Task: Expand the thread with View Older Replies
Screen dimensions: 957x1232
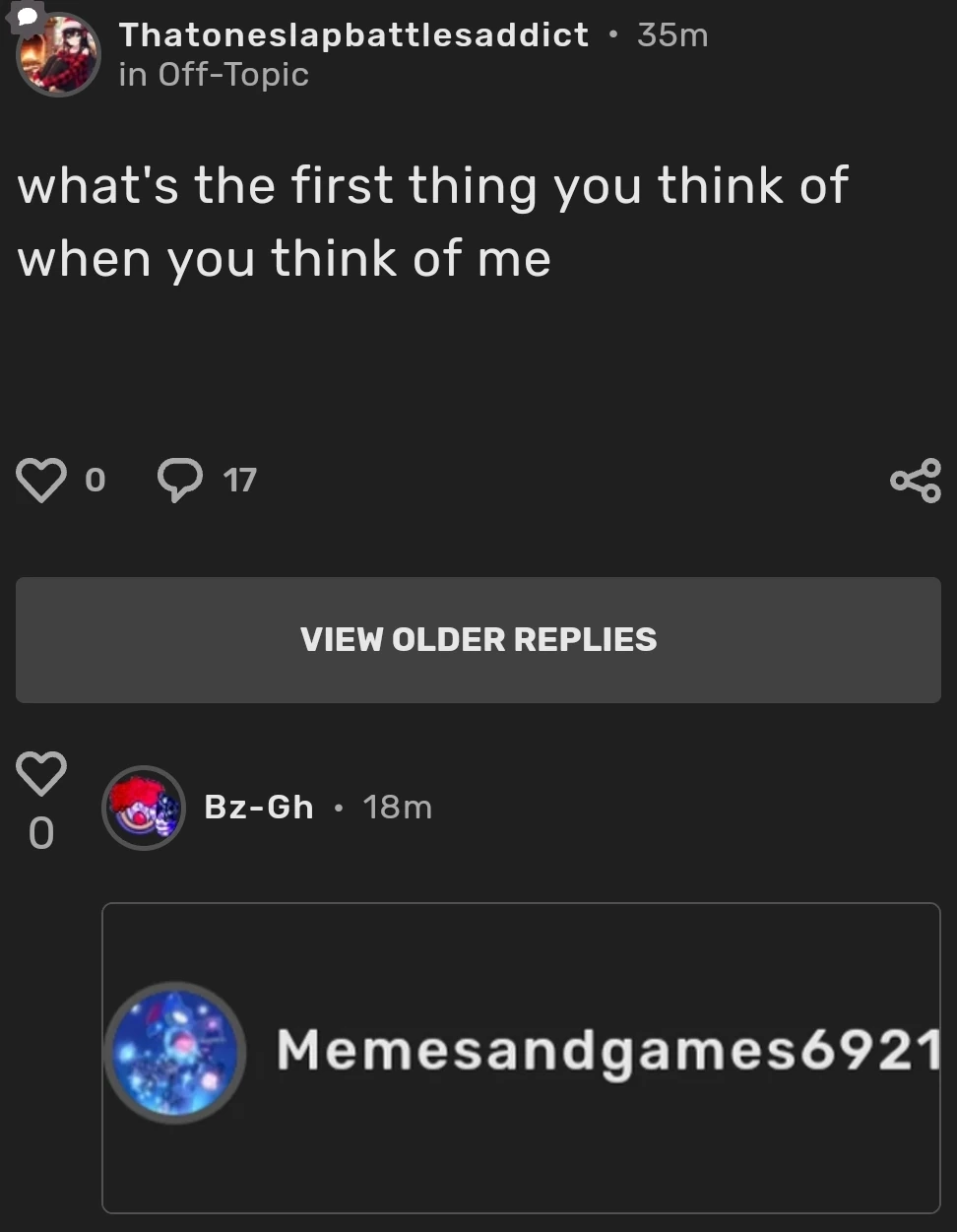Action: pyautogui.click(x=478, y=640)
